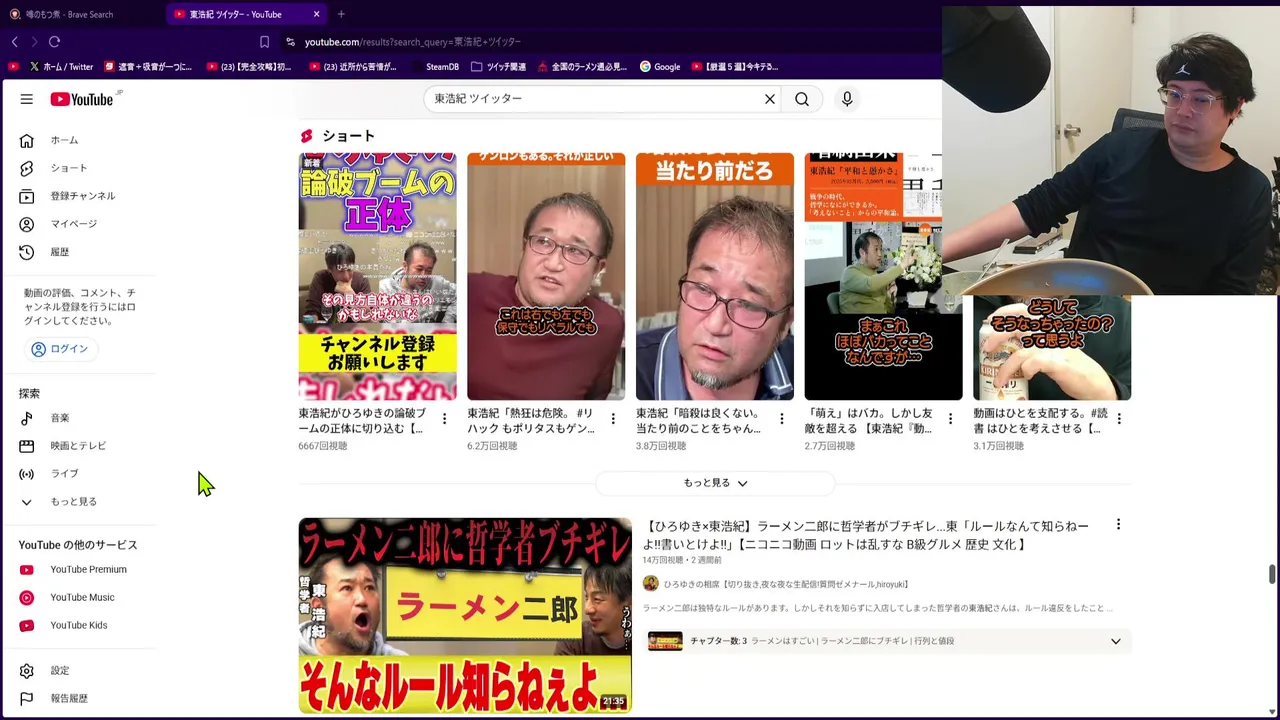The height and width of the screenshot is (720, 1280).
Task: Open the 全国のラーメン bookmark
Action: [x=582, y=67]
